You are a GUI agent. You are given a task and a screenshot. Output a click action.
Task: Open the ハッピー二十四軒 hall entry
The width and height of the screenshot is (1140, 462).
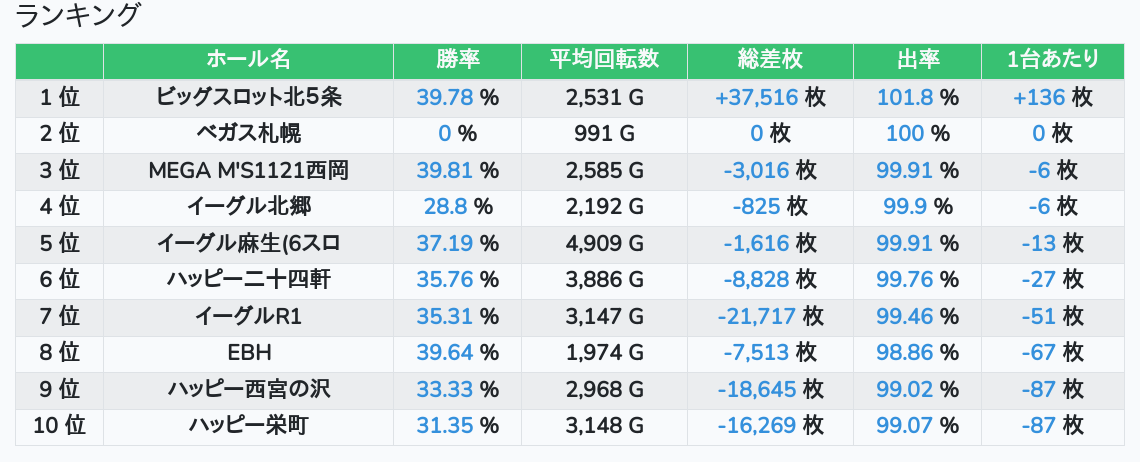(249, 280)
